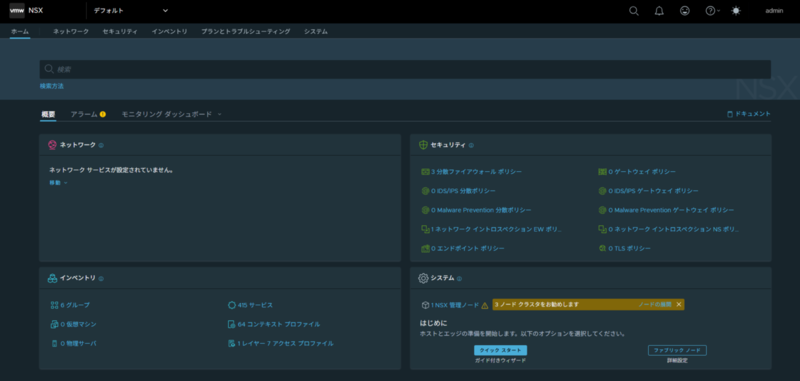Image resolution: width=800 pixels, height=381 pixels.
Task: Expand the 移動 dropdown in network panel
Action: 58,183
